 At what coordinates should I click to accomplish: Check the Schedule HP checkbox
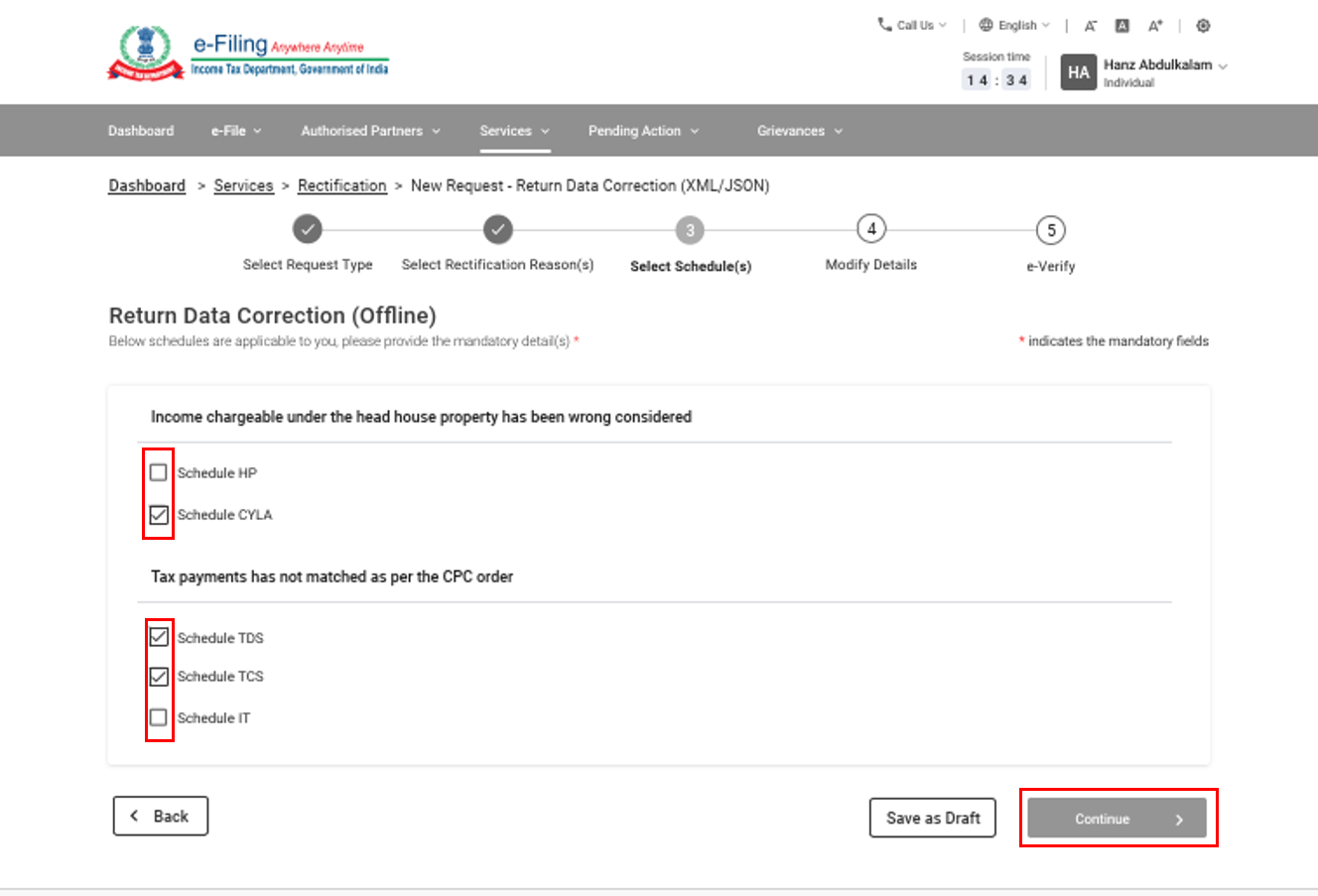pos(159,472)
